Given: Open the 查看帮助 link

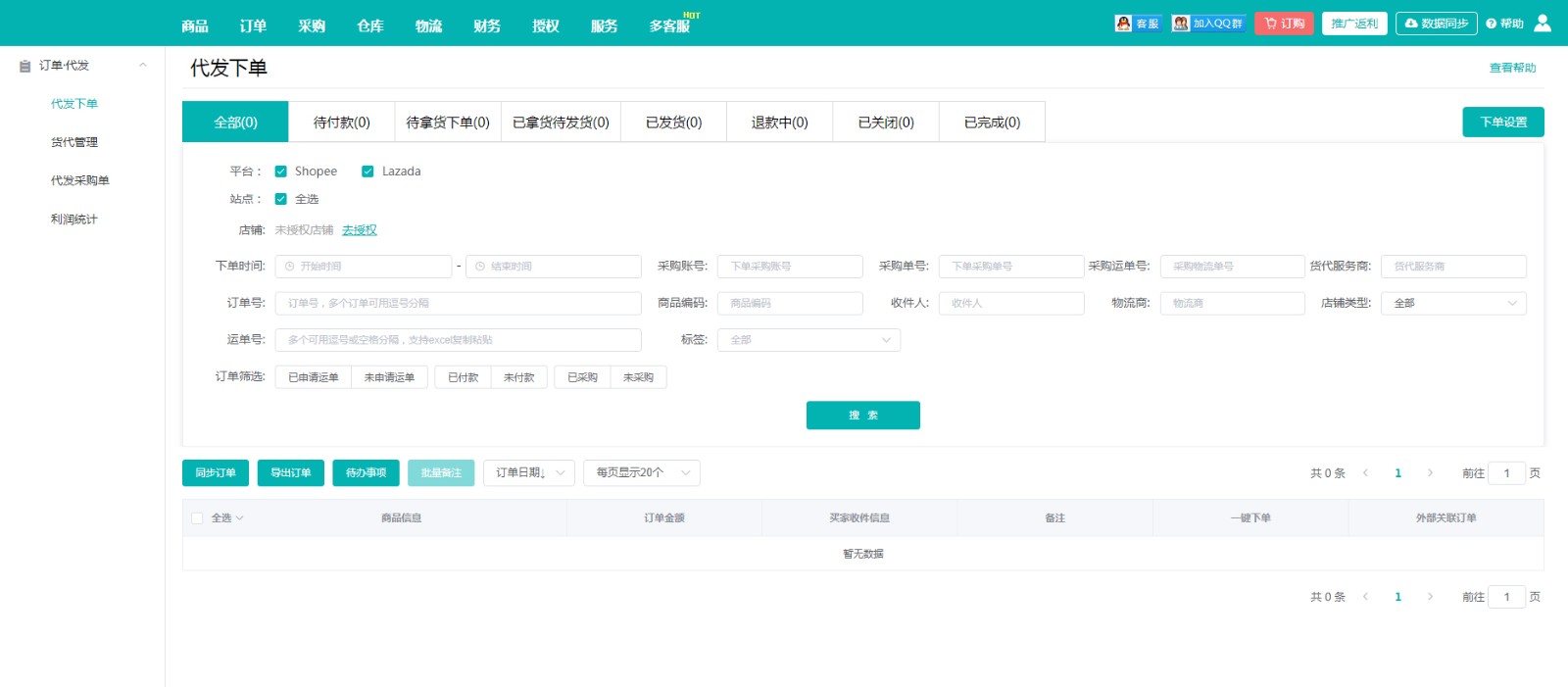Looking at the screenshot, I should click(x=1513, y=68).
